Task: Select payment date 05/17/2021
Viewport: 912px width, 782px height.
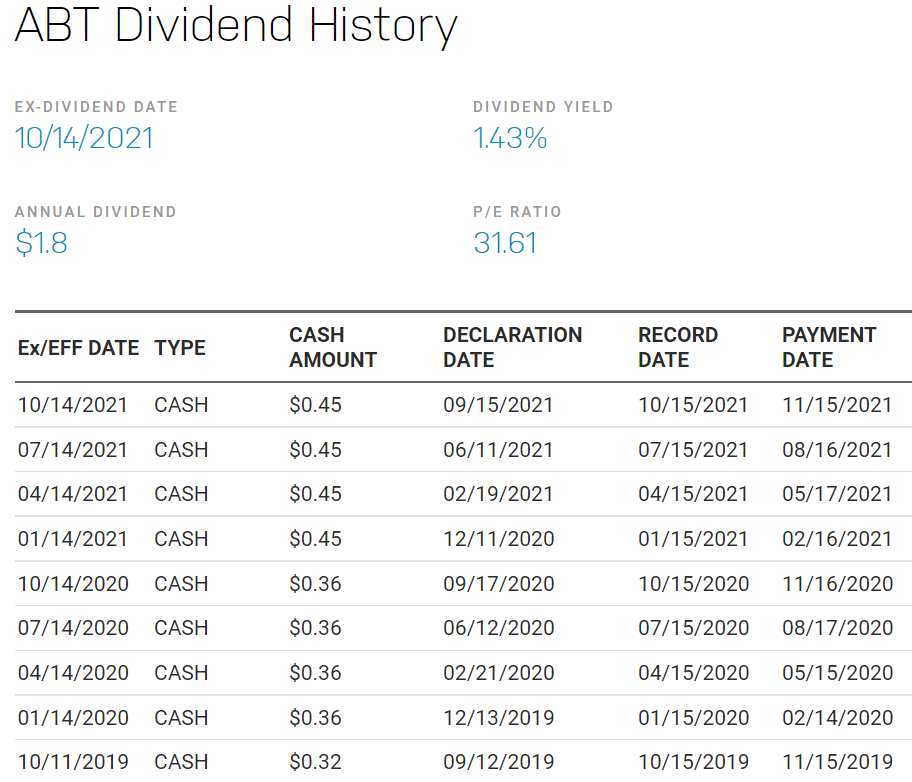Action: point(837,494)
